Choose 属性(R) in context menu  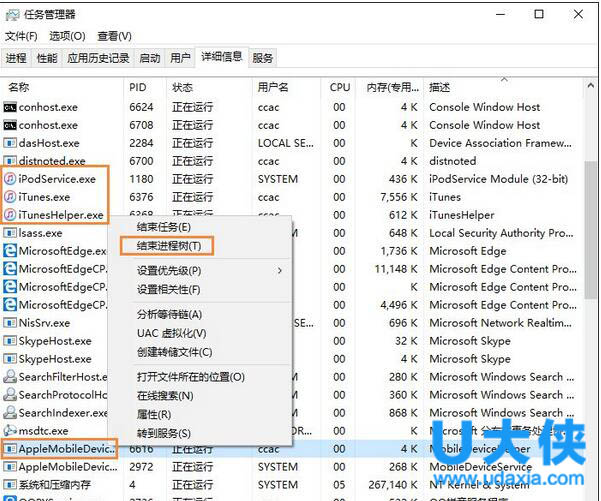[x=154, y=415]
